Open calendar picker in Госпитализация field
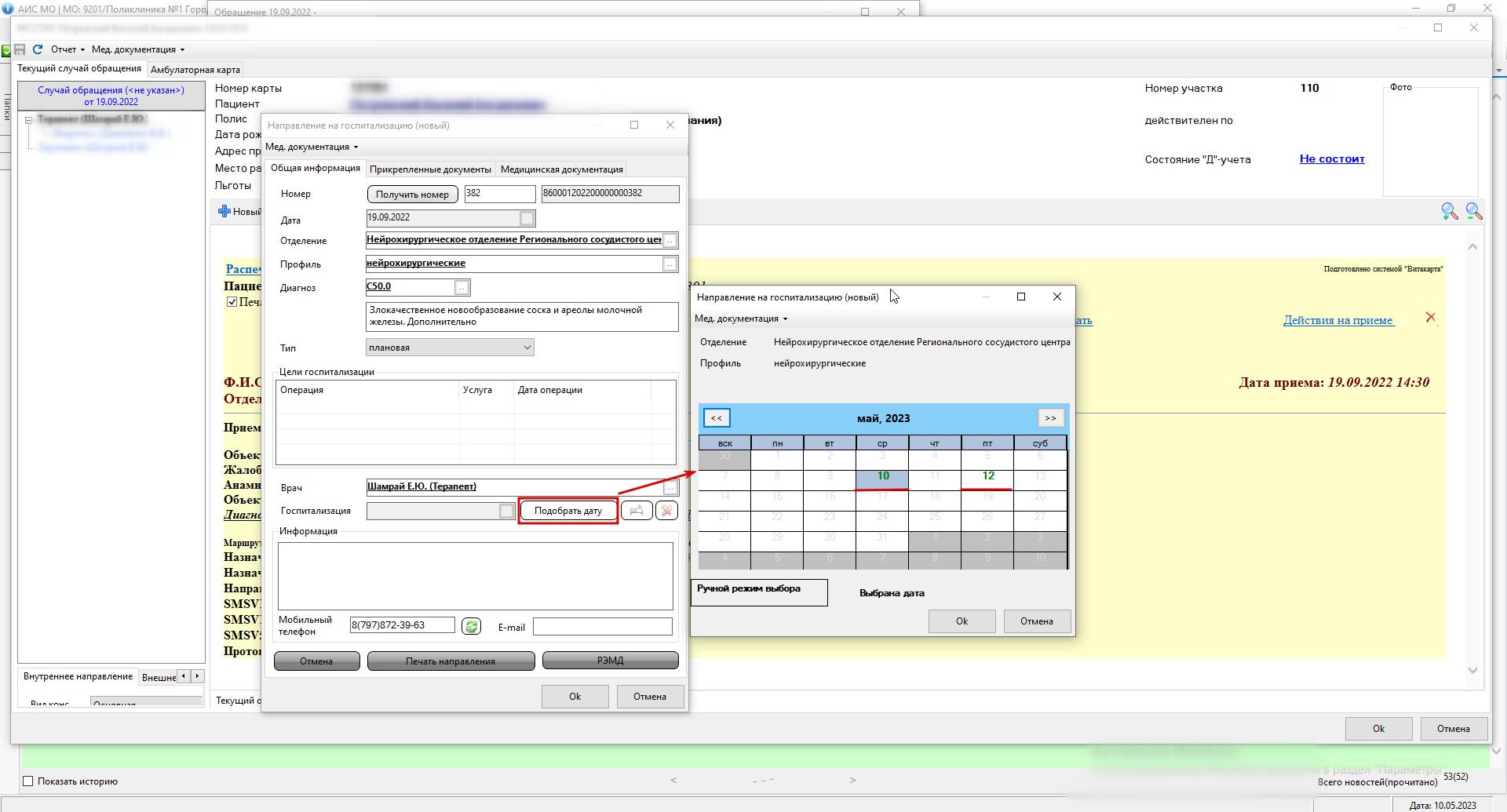The image size is (1507, 812). pos(507,512)
